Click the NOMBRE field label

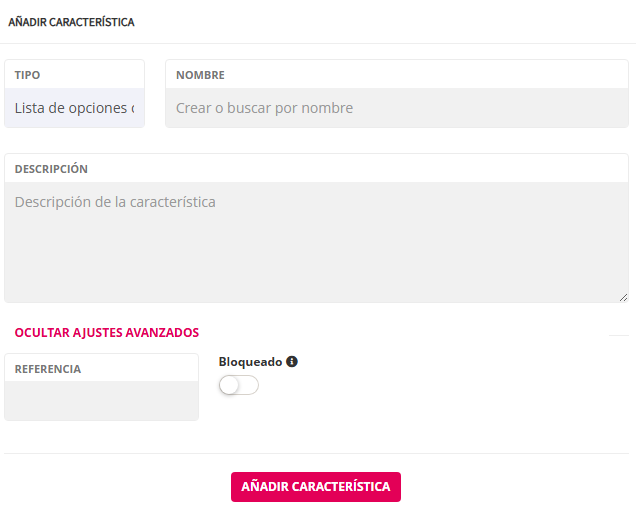coord(200,75)
